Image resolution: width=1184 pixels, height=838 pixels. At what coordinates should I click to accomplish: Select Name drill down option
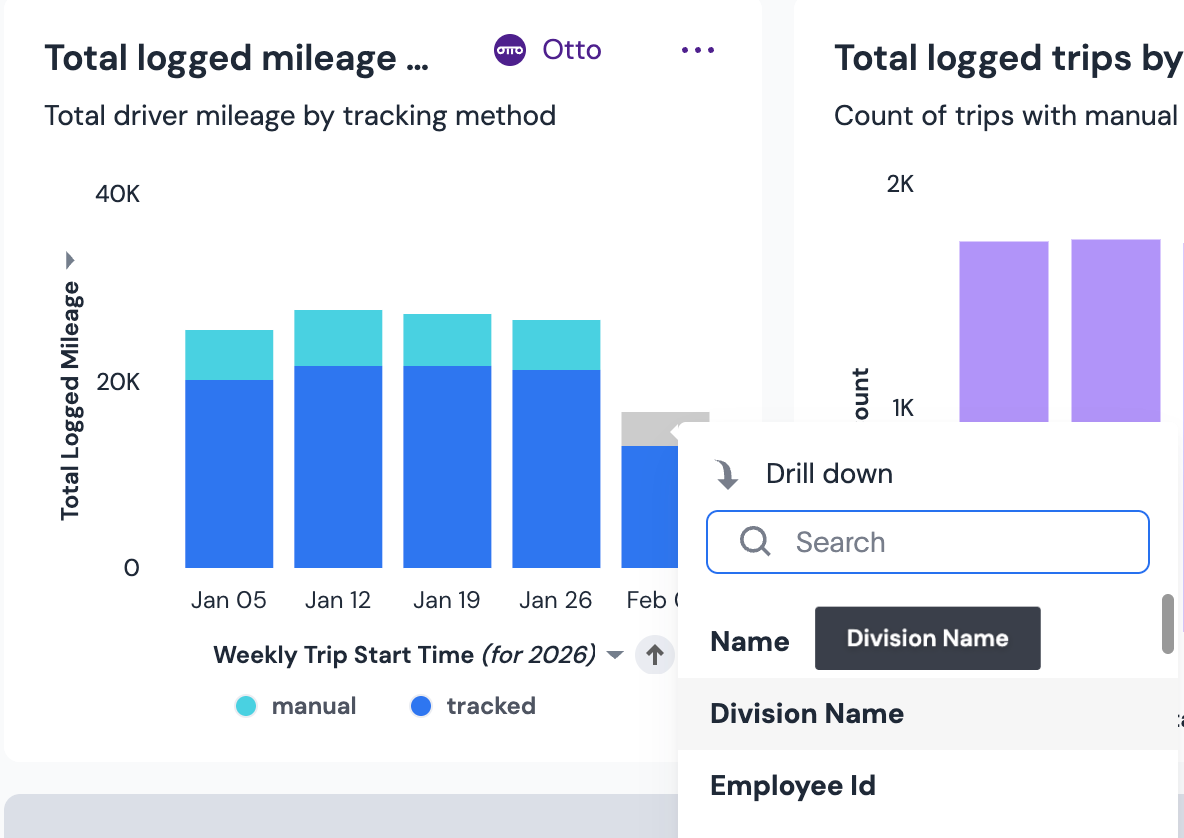tap(749, 642)
